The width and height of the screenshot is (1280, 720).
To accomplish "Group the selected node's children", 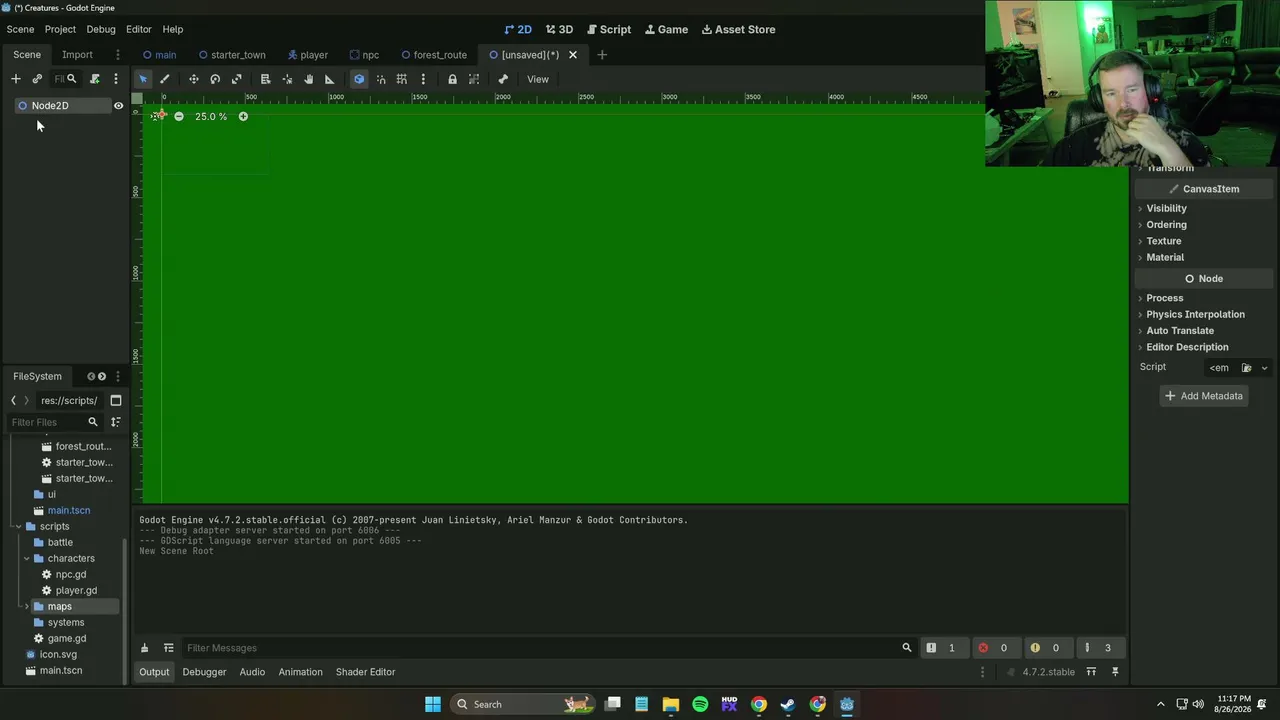I will point(474,79).
